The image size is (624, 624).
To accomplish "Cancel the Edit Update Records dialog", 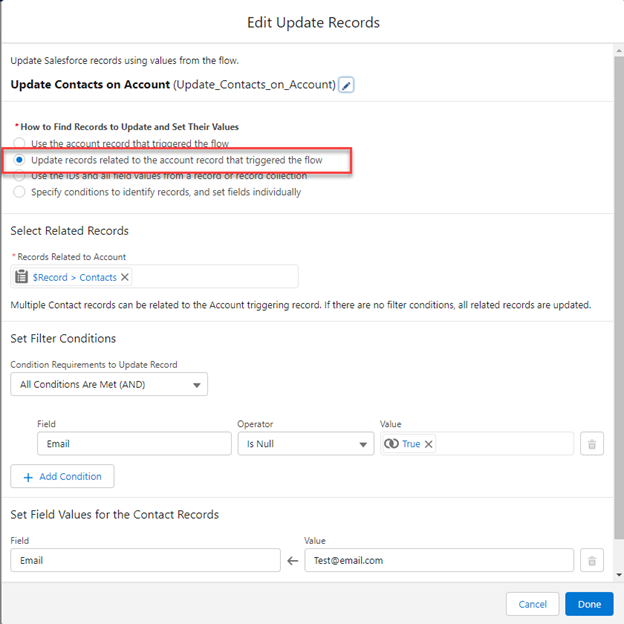I will click(532, 604).
